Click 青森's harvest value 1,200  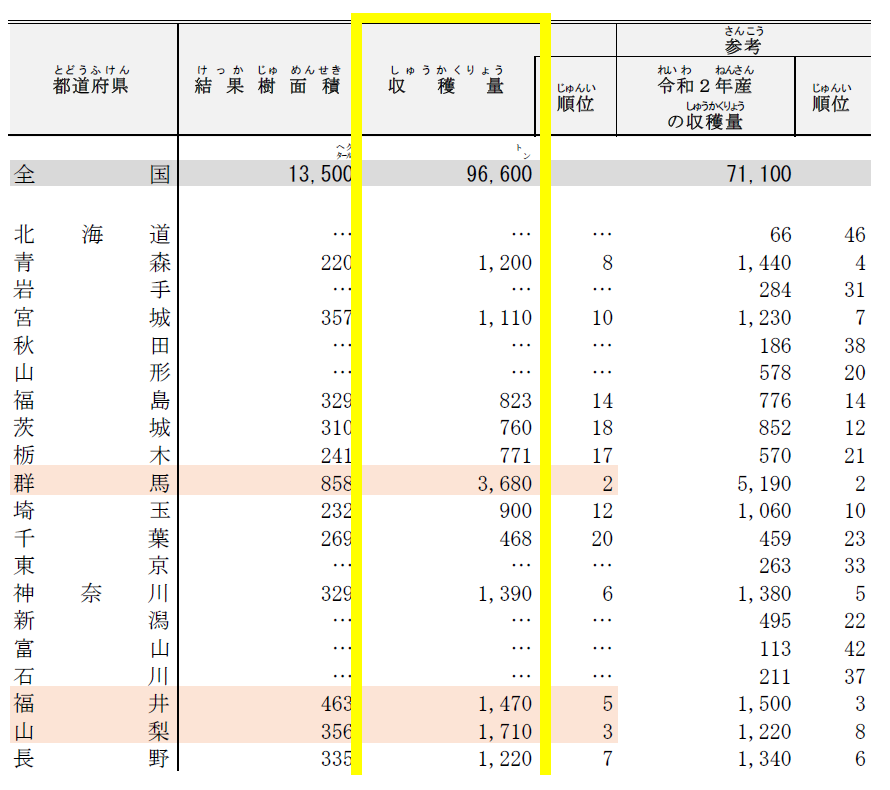pyautogui.click(x=504, y=263)
